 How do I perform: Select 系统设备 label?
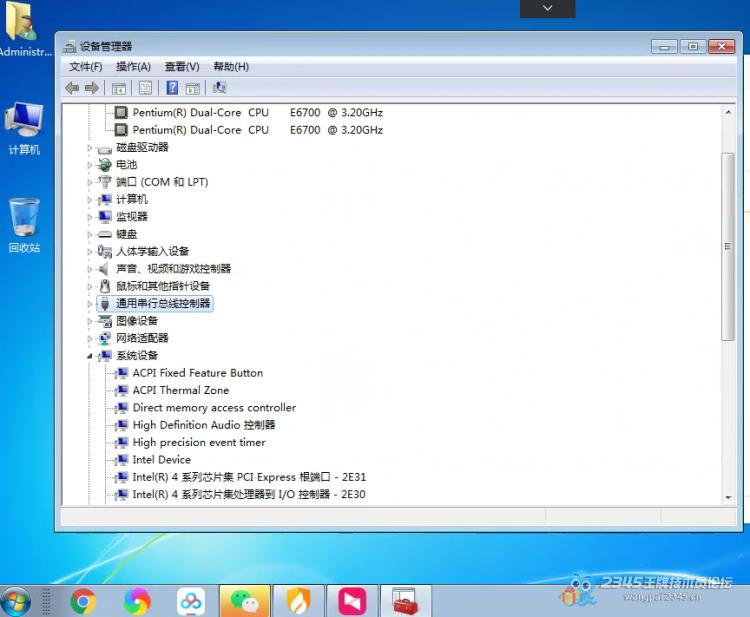(x=137, y=355)
